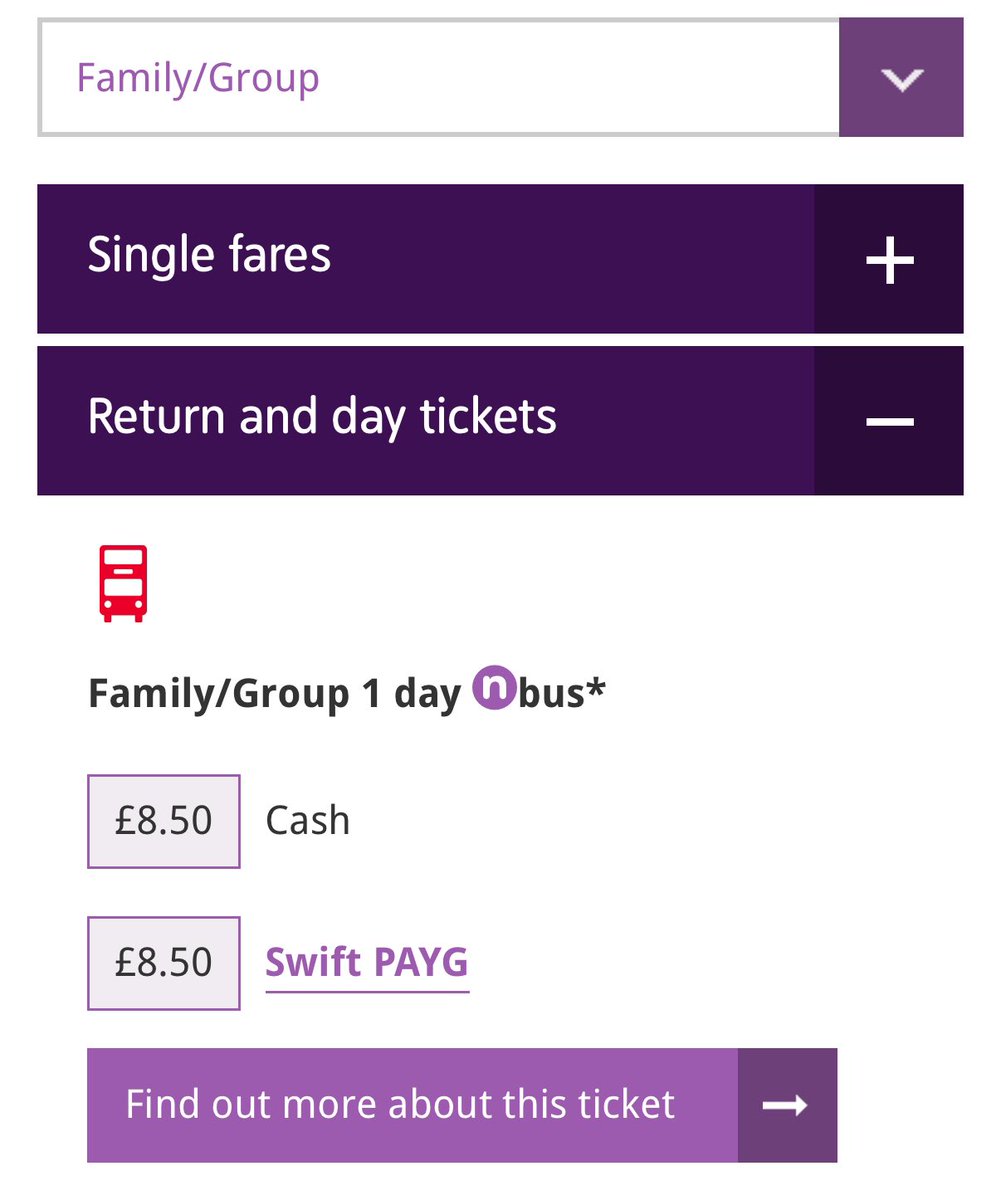Open the Swift PAYG link

click(367, 963)
